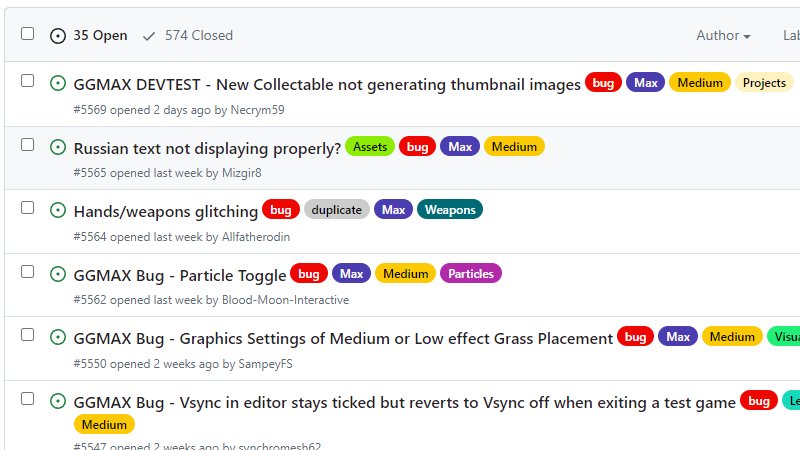The image size is (800, 450).
Task: Click the green Assets label
Action: tap(370, 147)
